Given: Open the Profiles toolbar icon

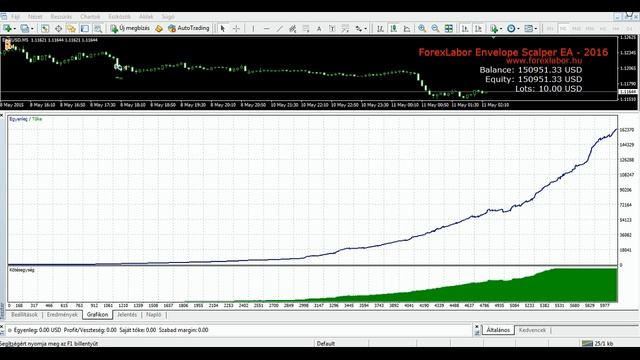Looking at the screenshot, I should tap(24, 28).
